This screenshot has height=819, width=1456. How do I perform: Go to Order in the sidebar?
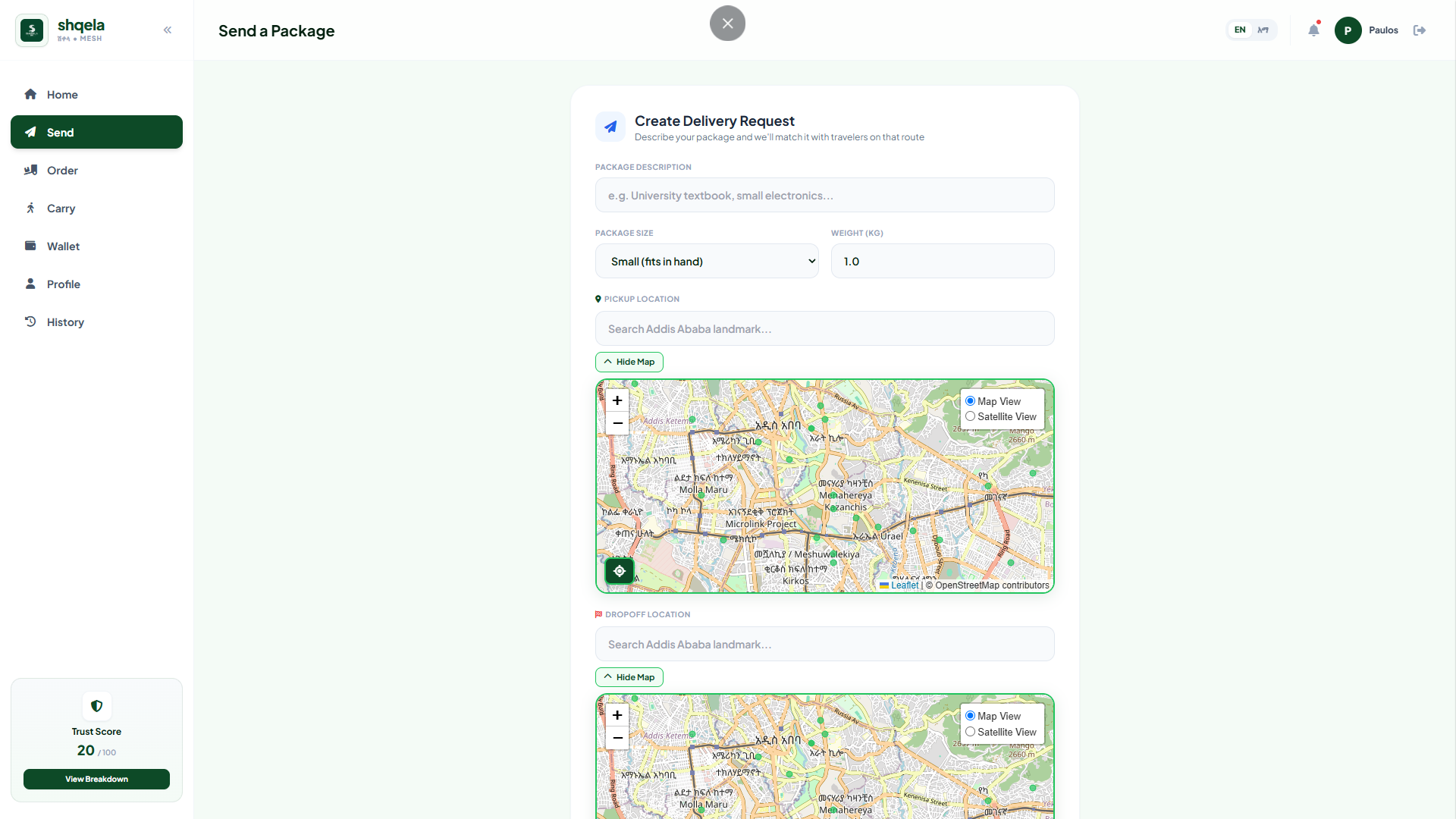(x=96, y=171)
